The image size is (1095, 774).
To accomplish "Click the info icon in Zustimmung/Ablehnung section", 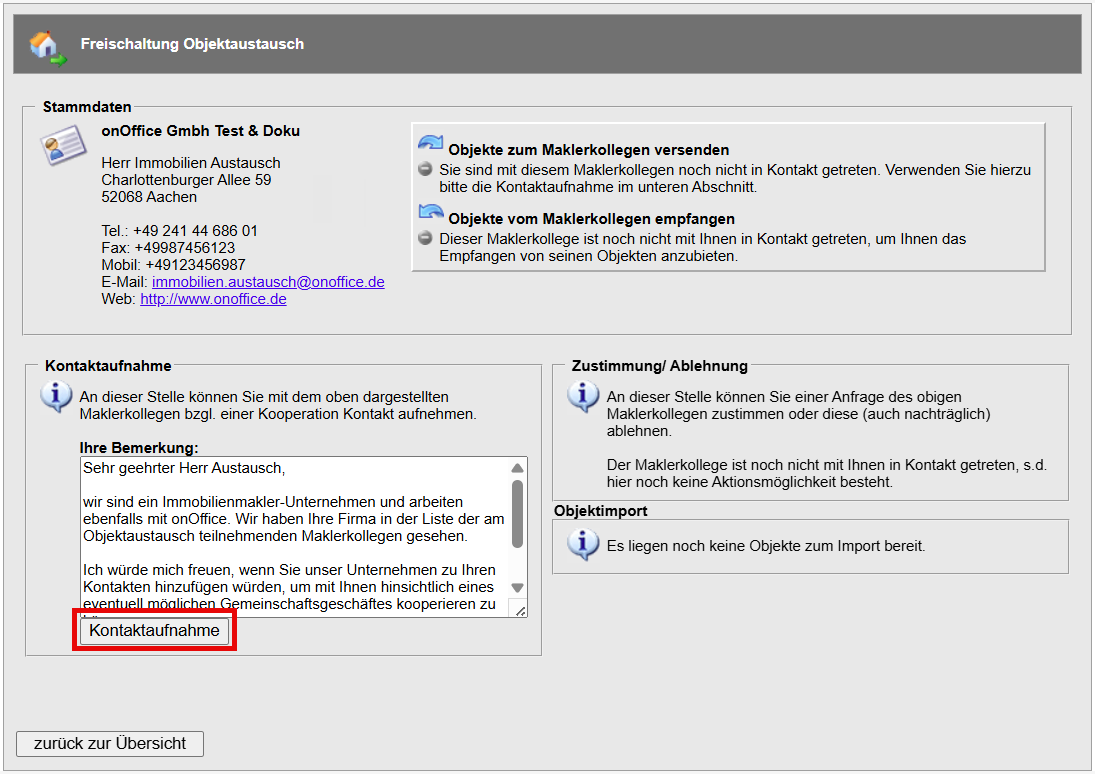I will click(583, 397).
